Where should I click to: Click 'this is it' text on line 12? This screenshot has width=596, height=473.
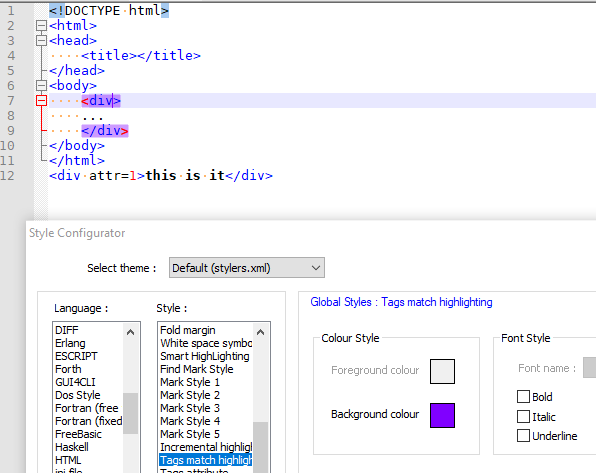pos(185,175)
